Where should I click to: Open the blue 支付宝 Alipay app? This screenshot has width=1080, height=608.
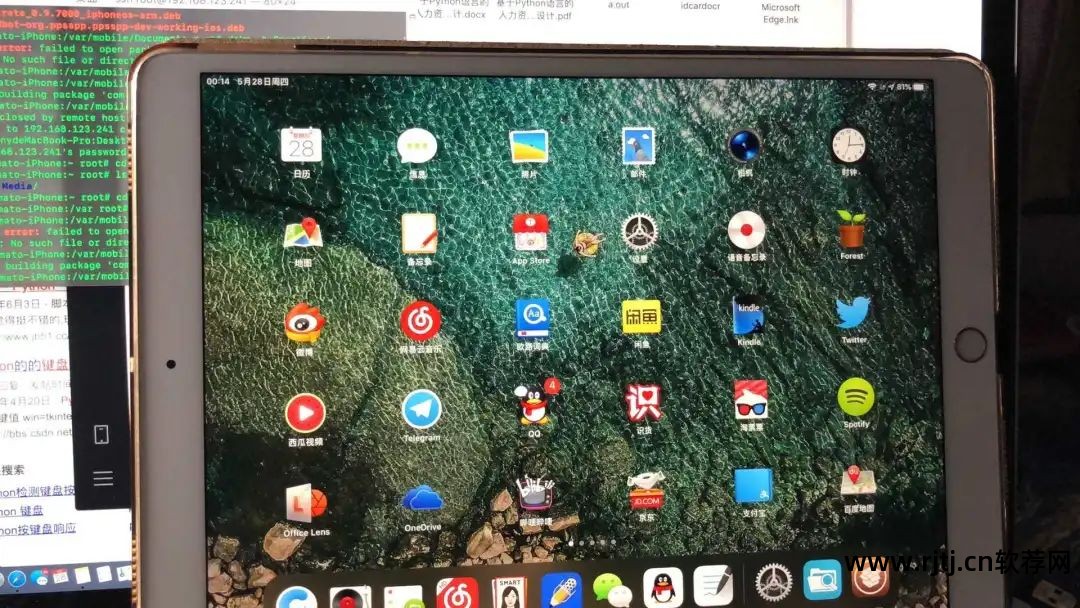coord(753,486)
